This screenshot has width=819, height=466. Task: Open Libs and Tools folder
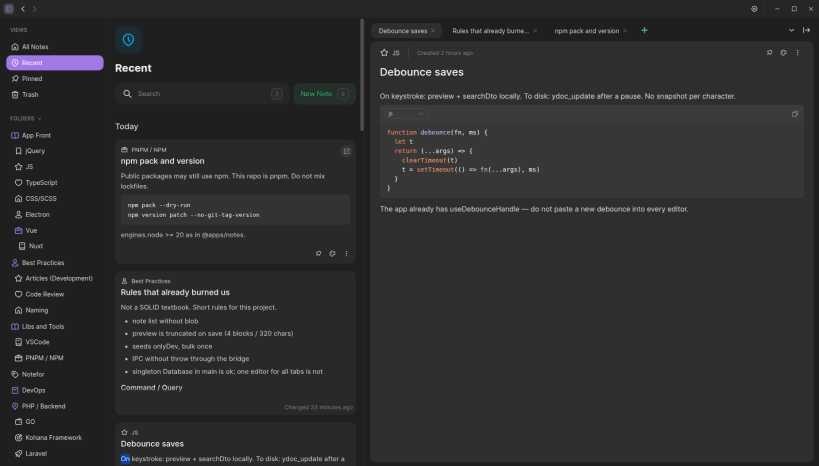[54, 327]
